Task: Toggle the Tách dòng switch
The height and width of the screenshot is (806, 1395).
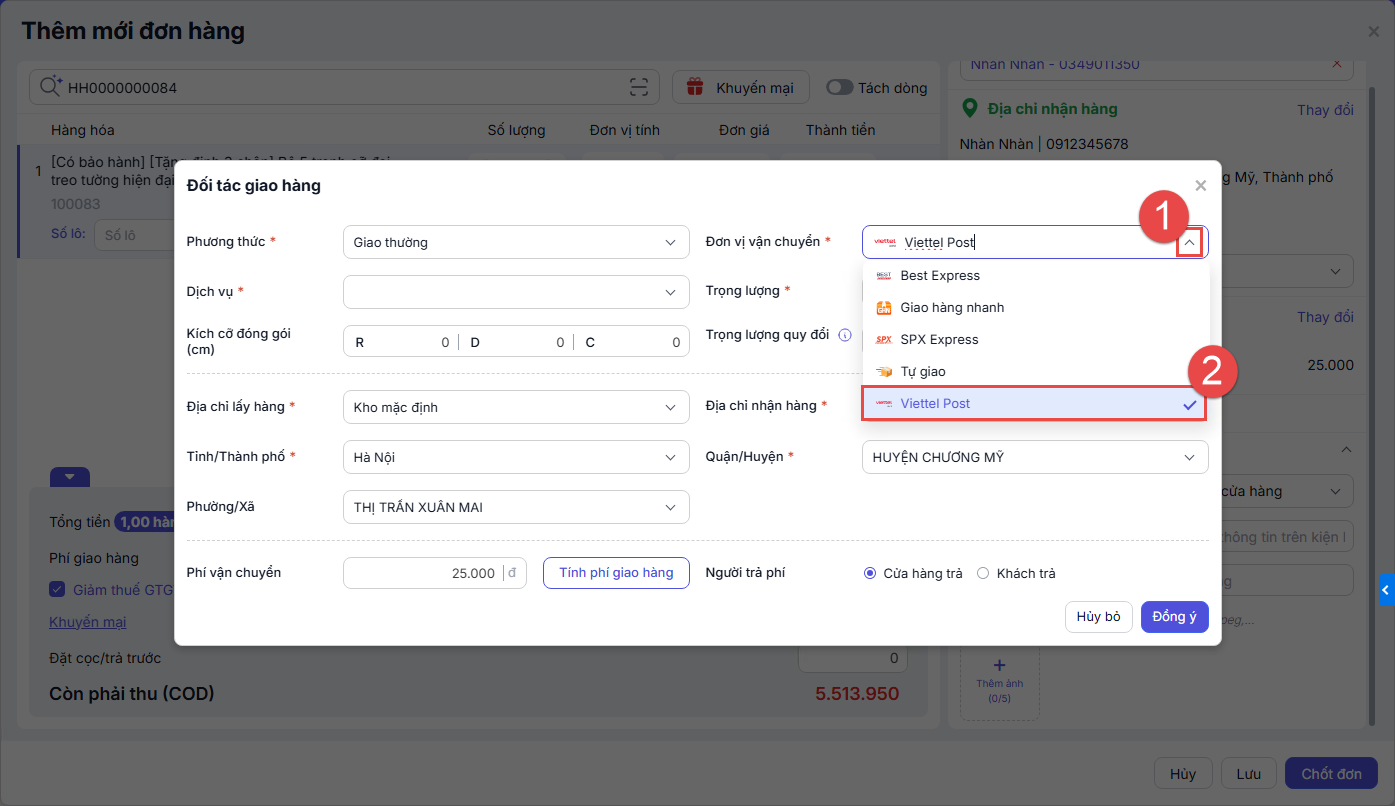Action: [x=839, y=88]
